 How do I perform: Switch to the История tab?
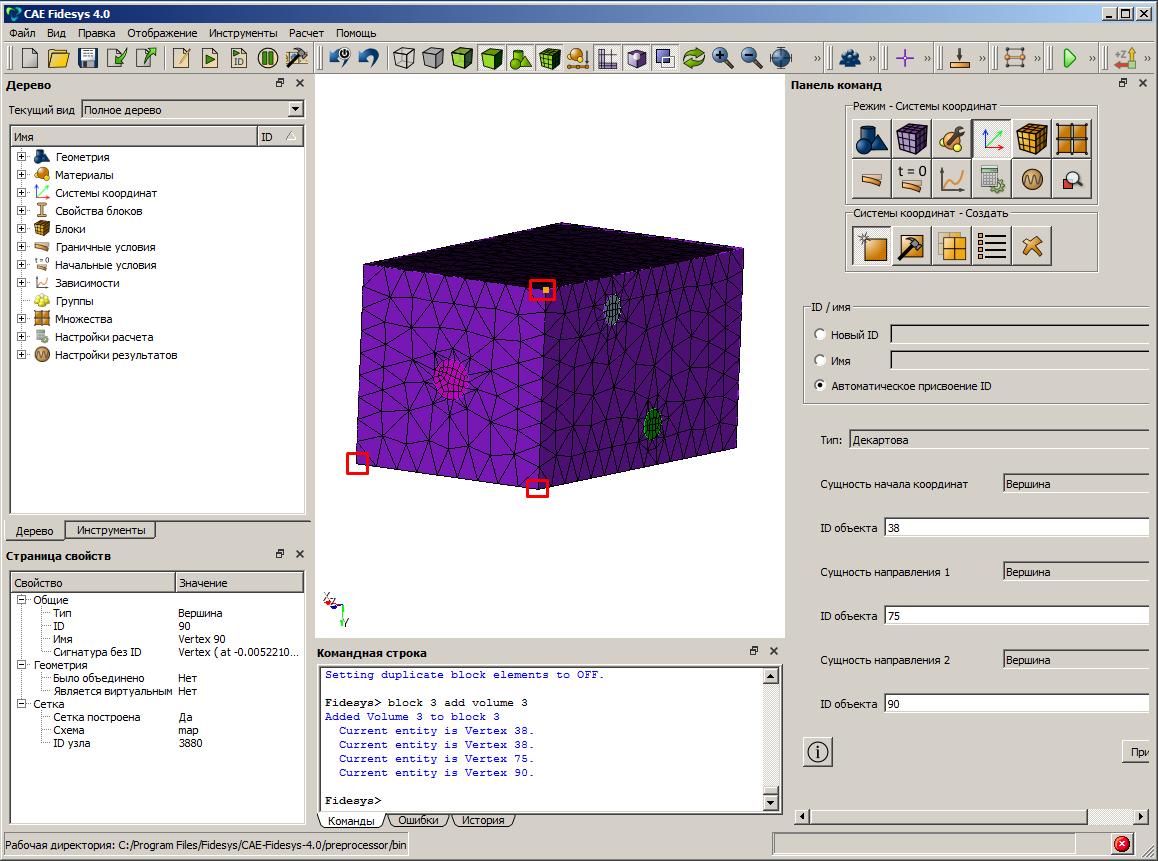[483, 820]
